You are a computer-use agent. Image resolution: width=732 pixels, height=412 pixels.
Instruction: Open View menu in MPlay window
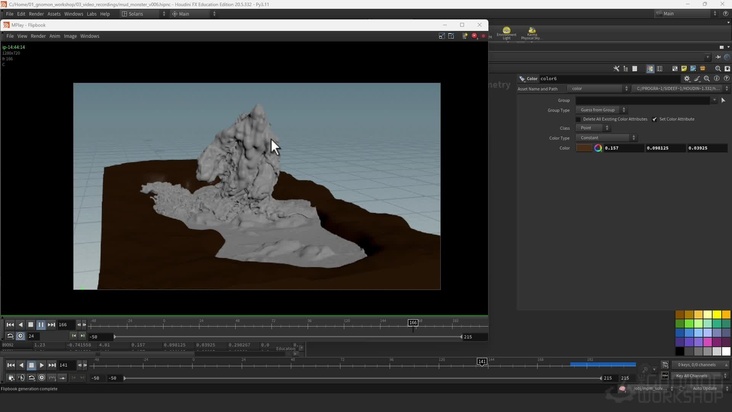pyautogui.click(x=22, y=36)
